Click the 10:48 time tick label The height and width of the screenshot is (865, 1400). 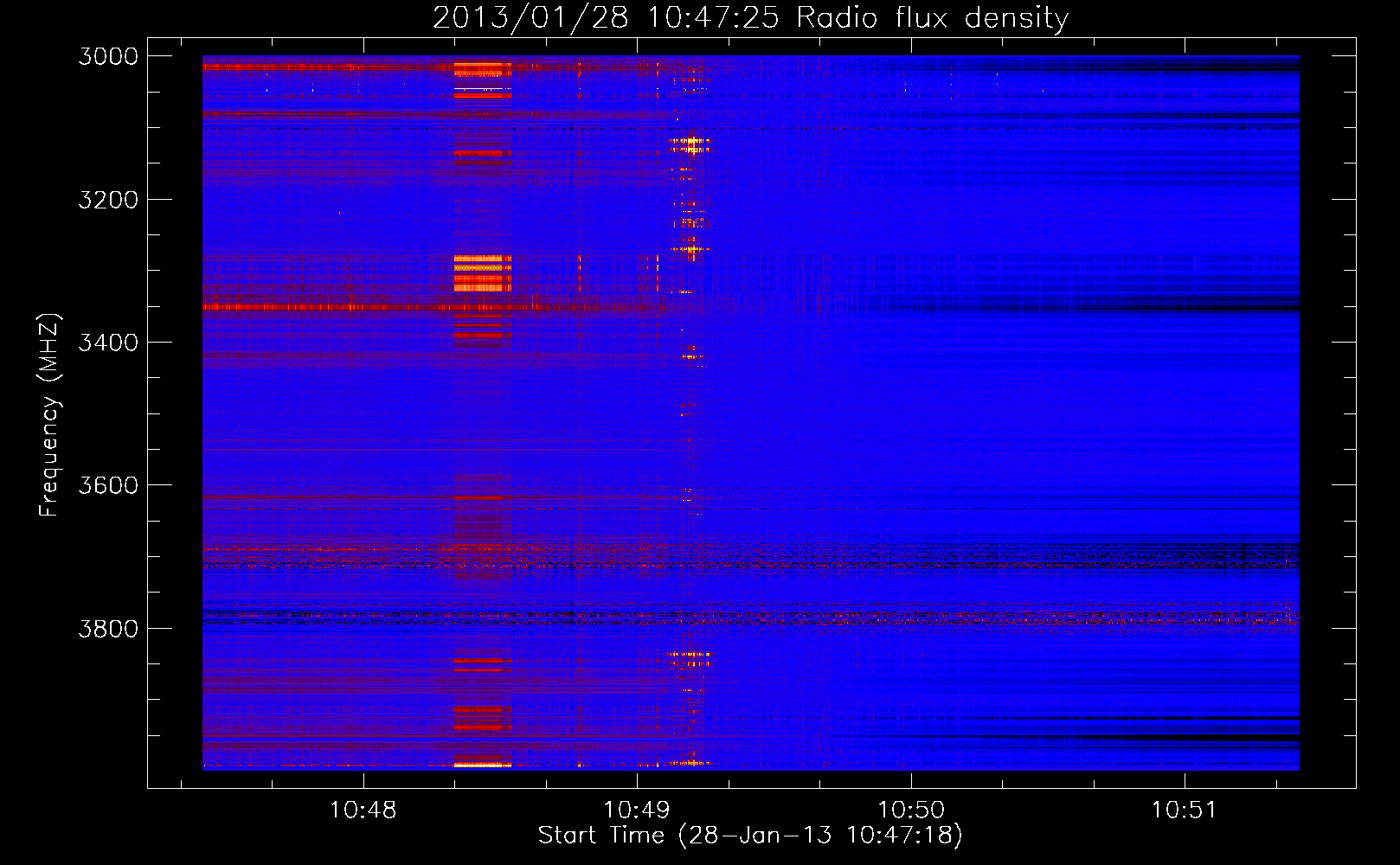(x=363, y=810)
